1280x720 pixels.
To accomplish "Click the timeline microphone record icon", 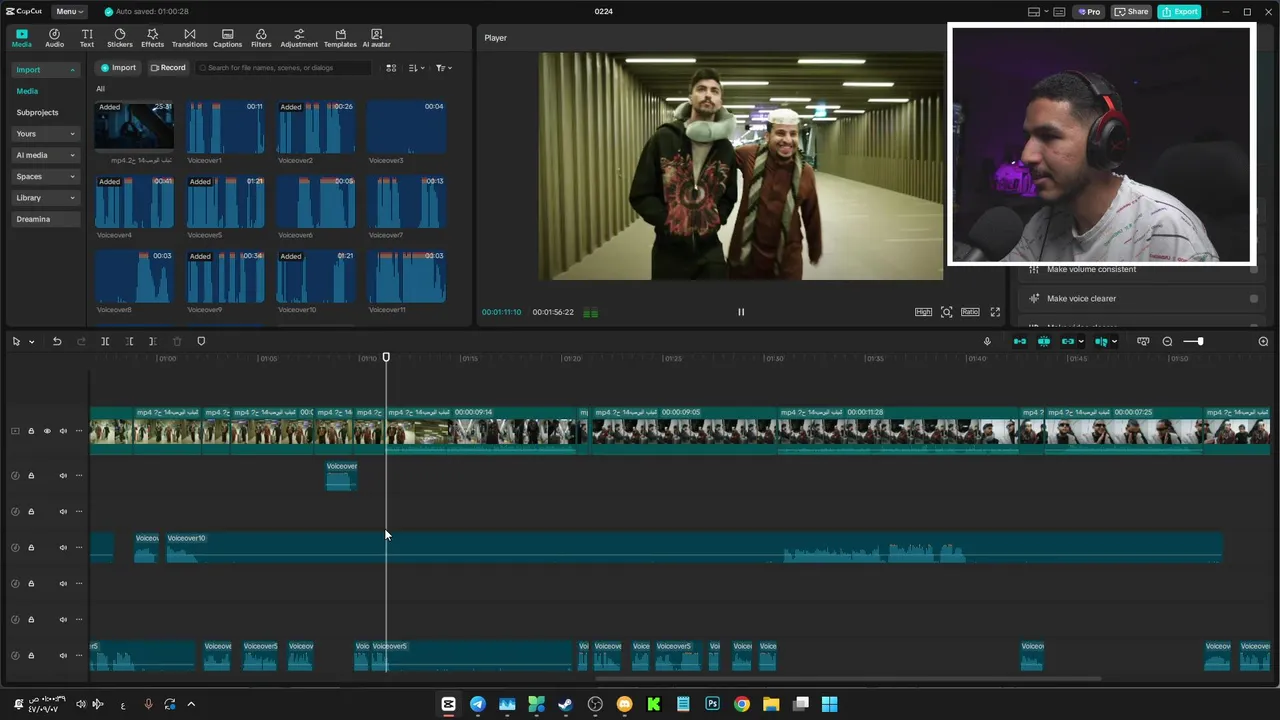I will (x=987, y=342).
